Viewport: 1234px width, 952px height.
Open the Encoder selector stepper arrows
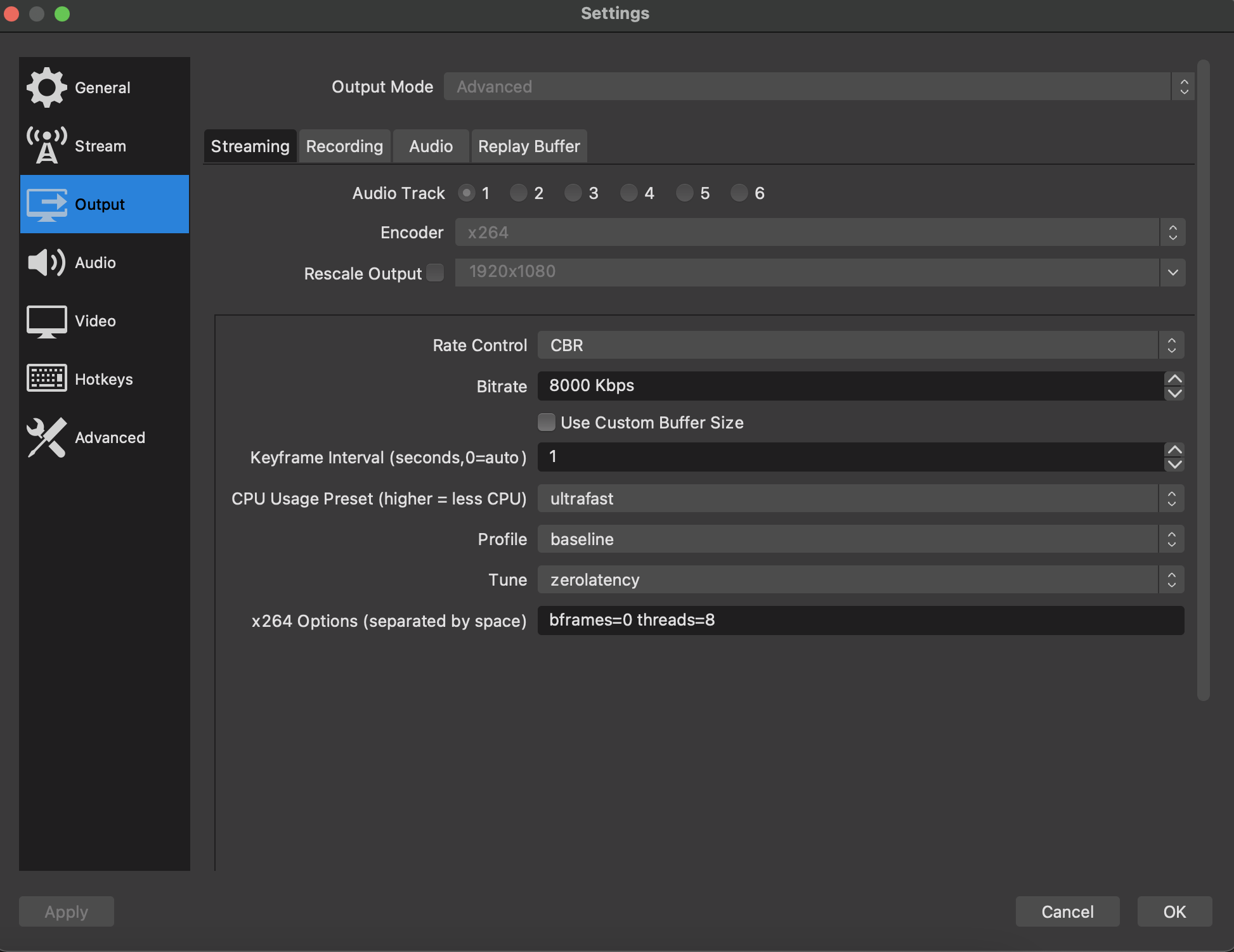[x=1172, y=232]
